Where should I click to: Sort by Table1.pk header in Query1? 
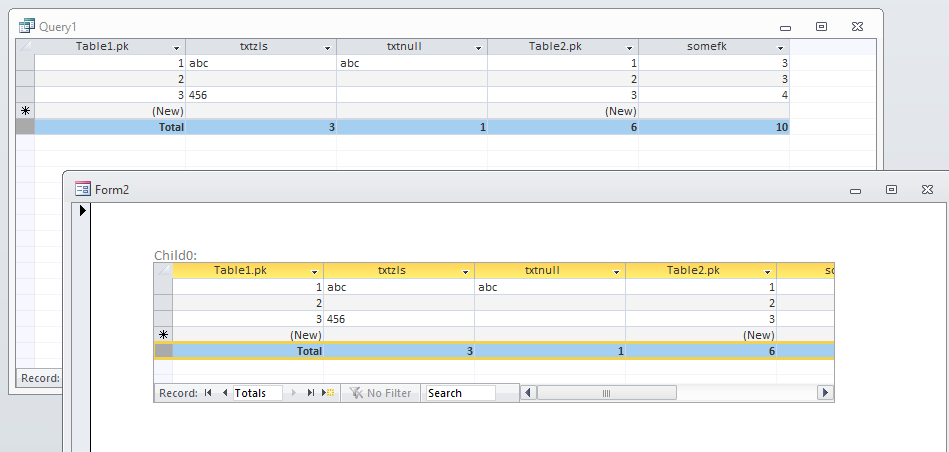tap(102, 47)
